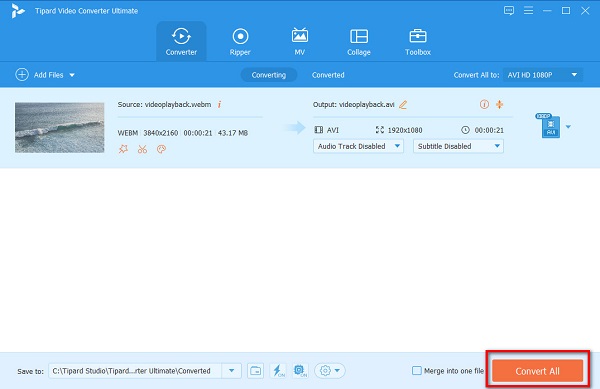Click the Tipard app logo
This screenshot has height=389, width=600.
pos(17,11)
